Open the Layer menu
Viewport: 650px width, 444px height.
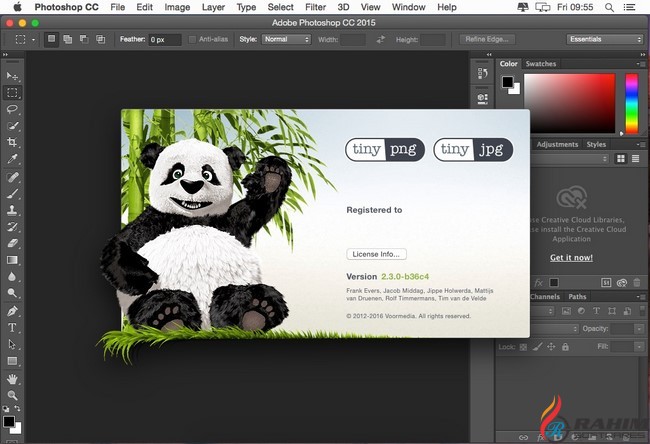coord(213,7)
